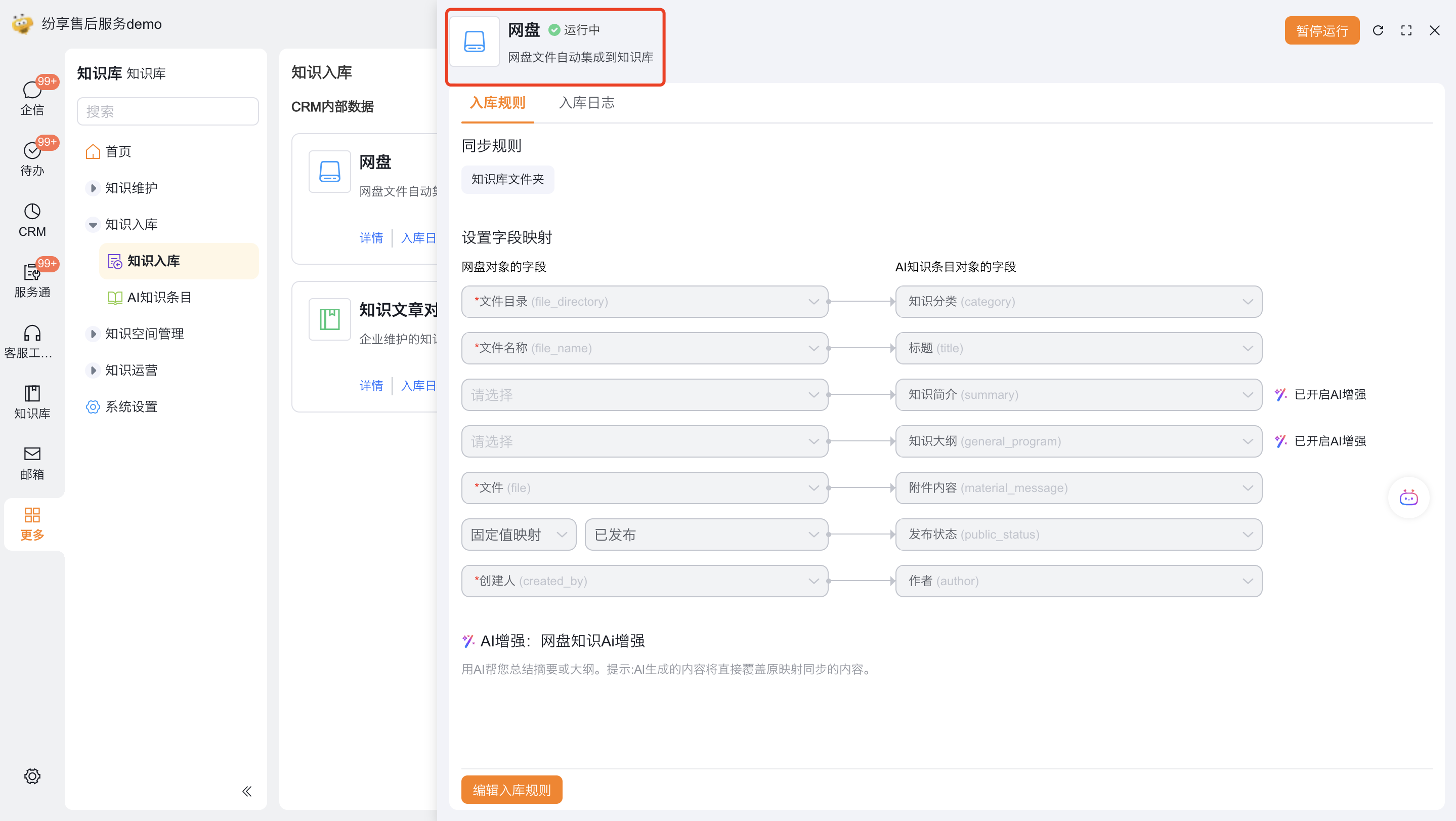Open the 固定值映射 dropdown

pyautogui.click(x=519, y=535)
